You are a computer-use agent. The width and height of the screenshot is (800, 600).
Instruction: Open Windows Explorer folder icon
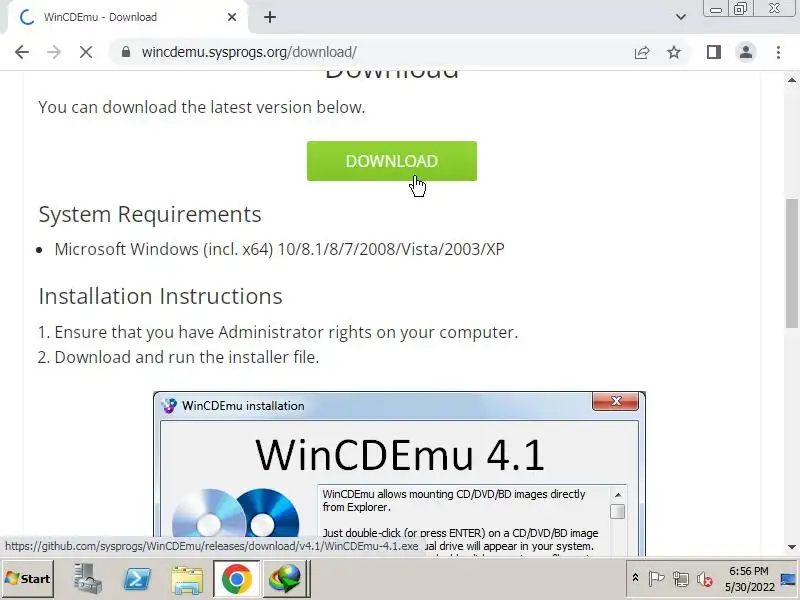point(187,579)
